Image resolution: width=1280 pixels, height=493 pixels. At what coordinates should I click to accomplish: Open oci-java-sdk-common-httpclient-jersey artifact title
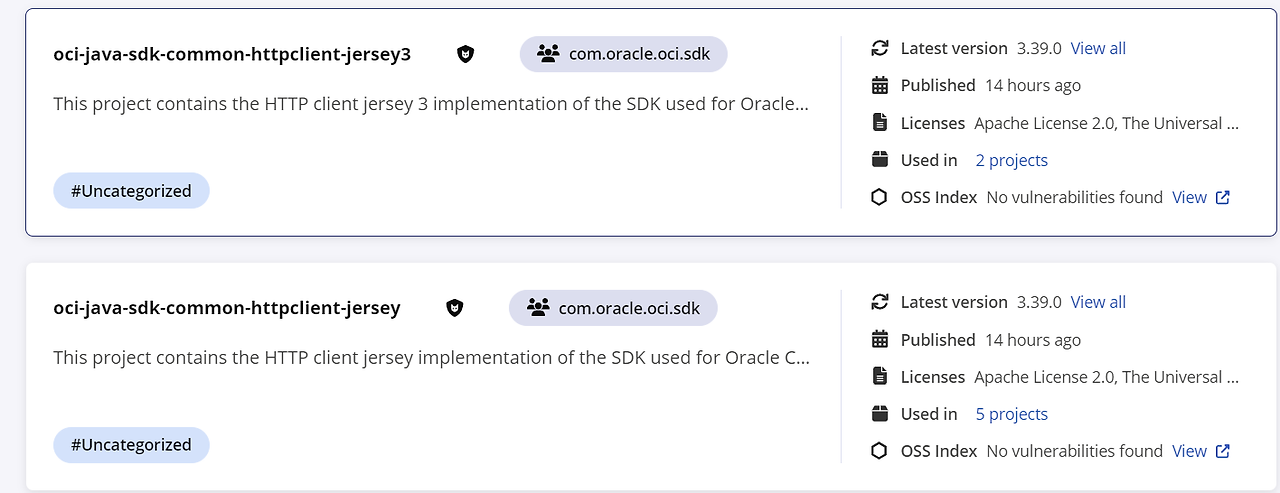[x=227, y=308]
